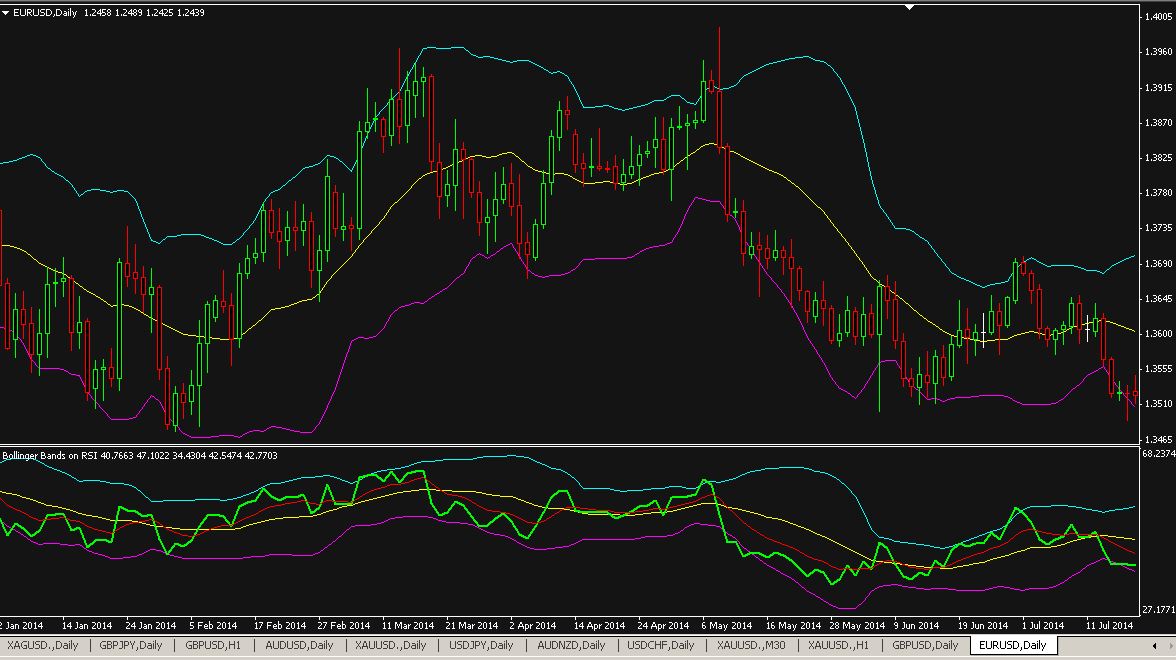Image resolution: width=1176 pixels, height=660 pixels.
Task: Open the XAUUSD.,Daily chart tab
Action: pos(391,645)
